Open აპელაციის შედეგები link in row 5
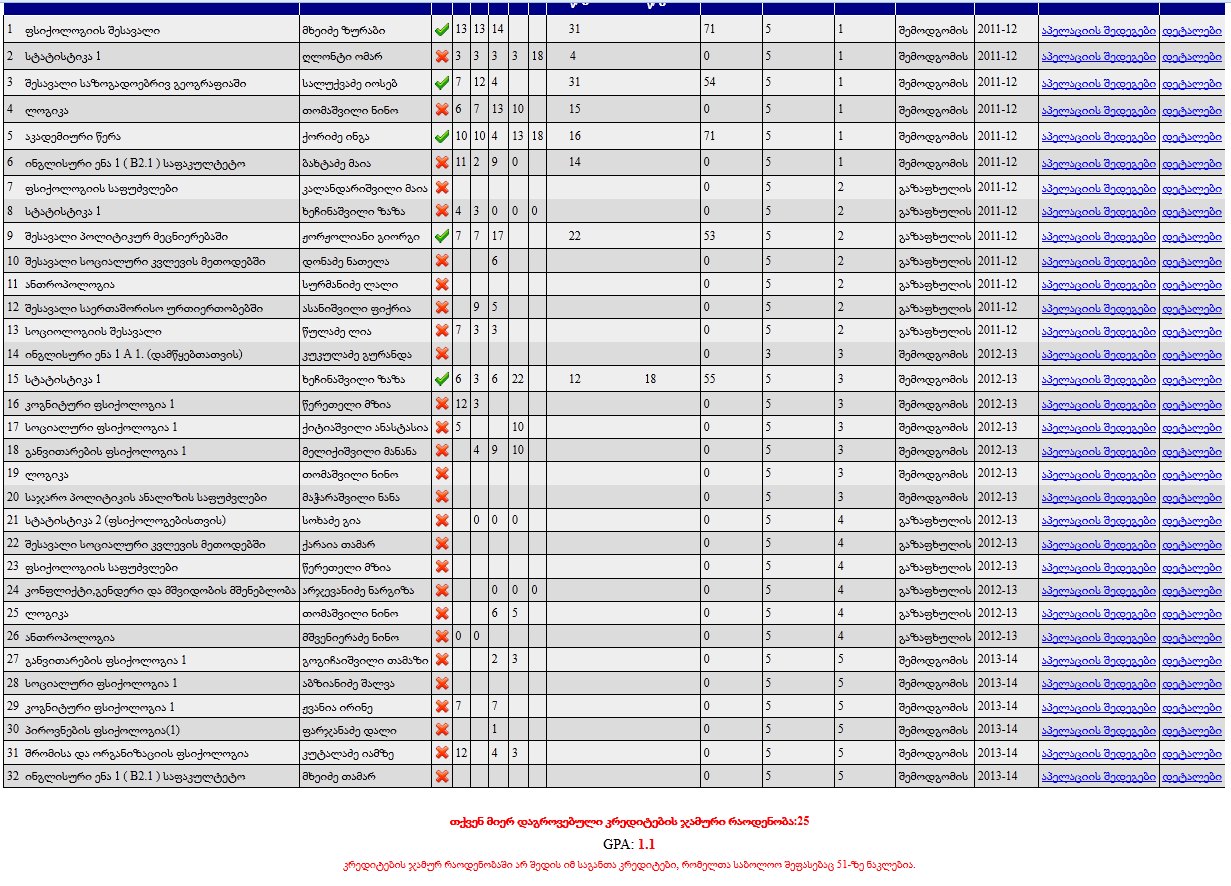This screenshot has height=886, width=1231. tap(1098, 136)
